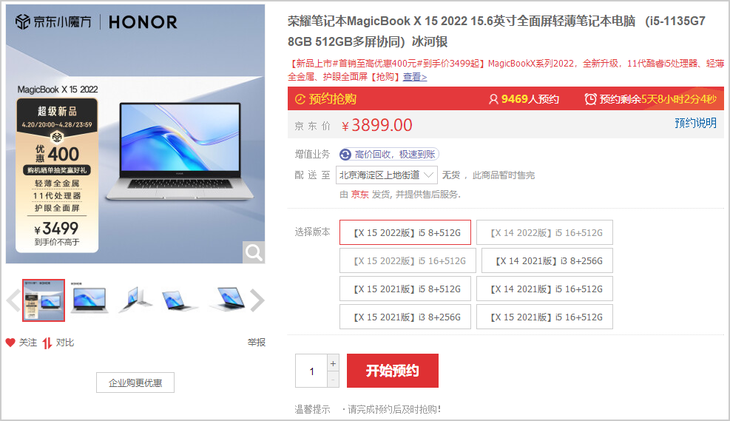730x421 pixels.
Task: Click the 企业购更优惠 button
Action: tap(135, 383)
